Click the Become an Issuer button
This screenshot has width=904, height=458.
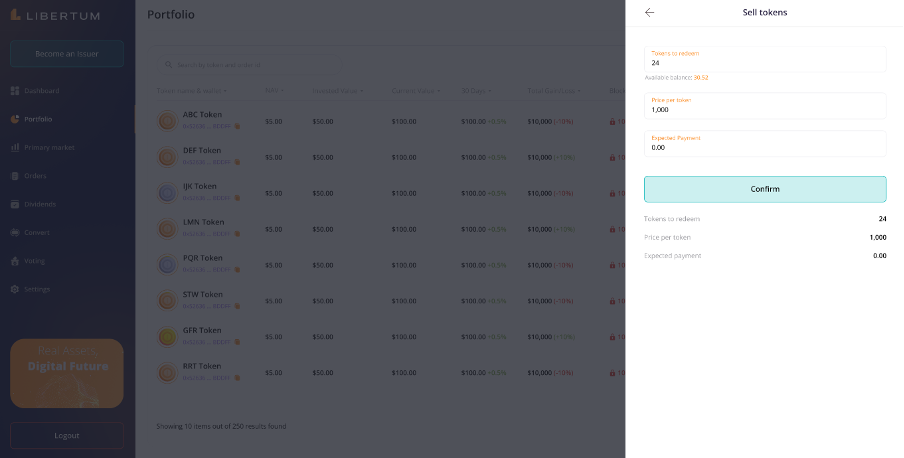click(67, 53)
